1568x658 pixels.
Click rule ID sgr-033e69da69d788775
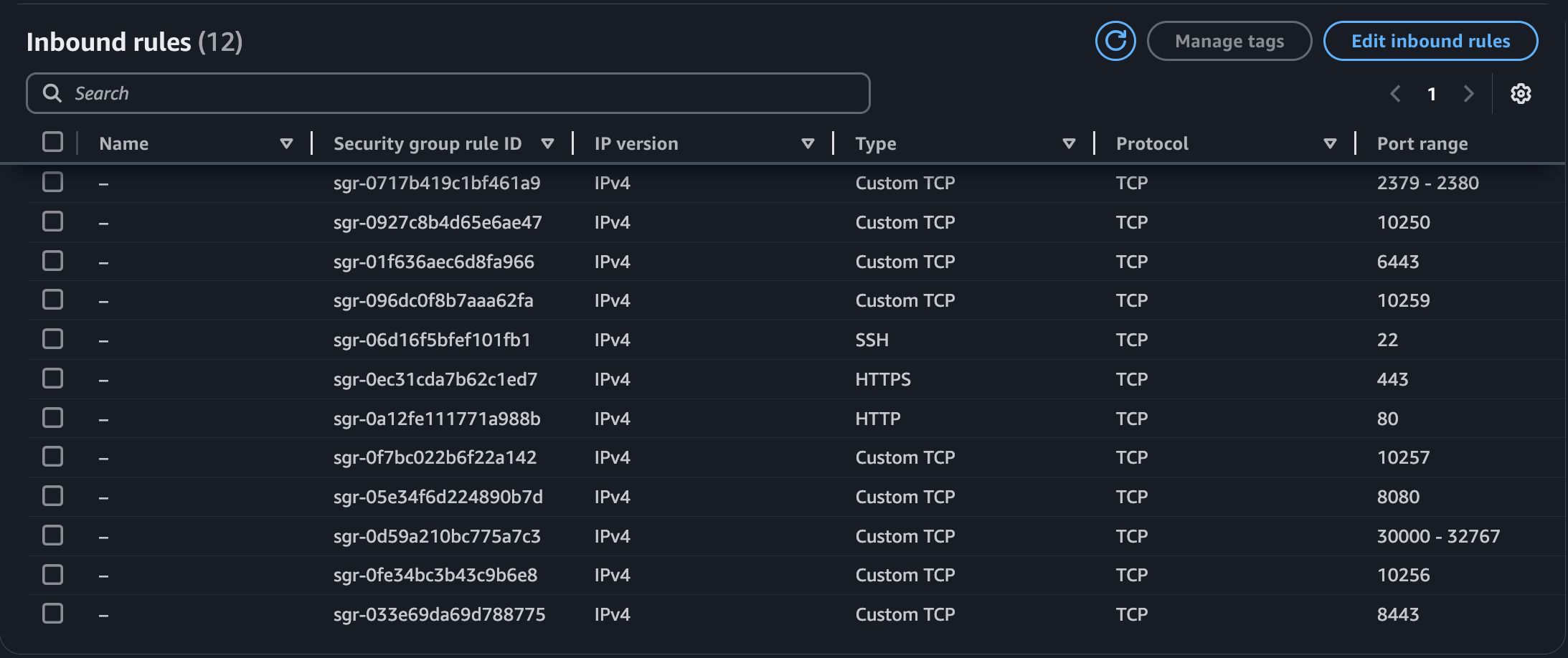(x=439, y=614)
